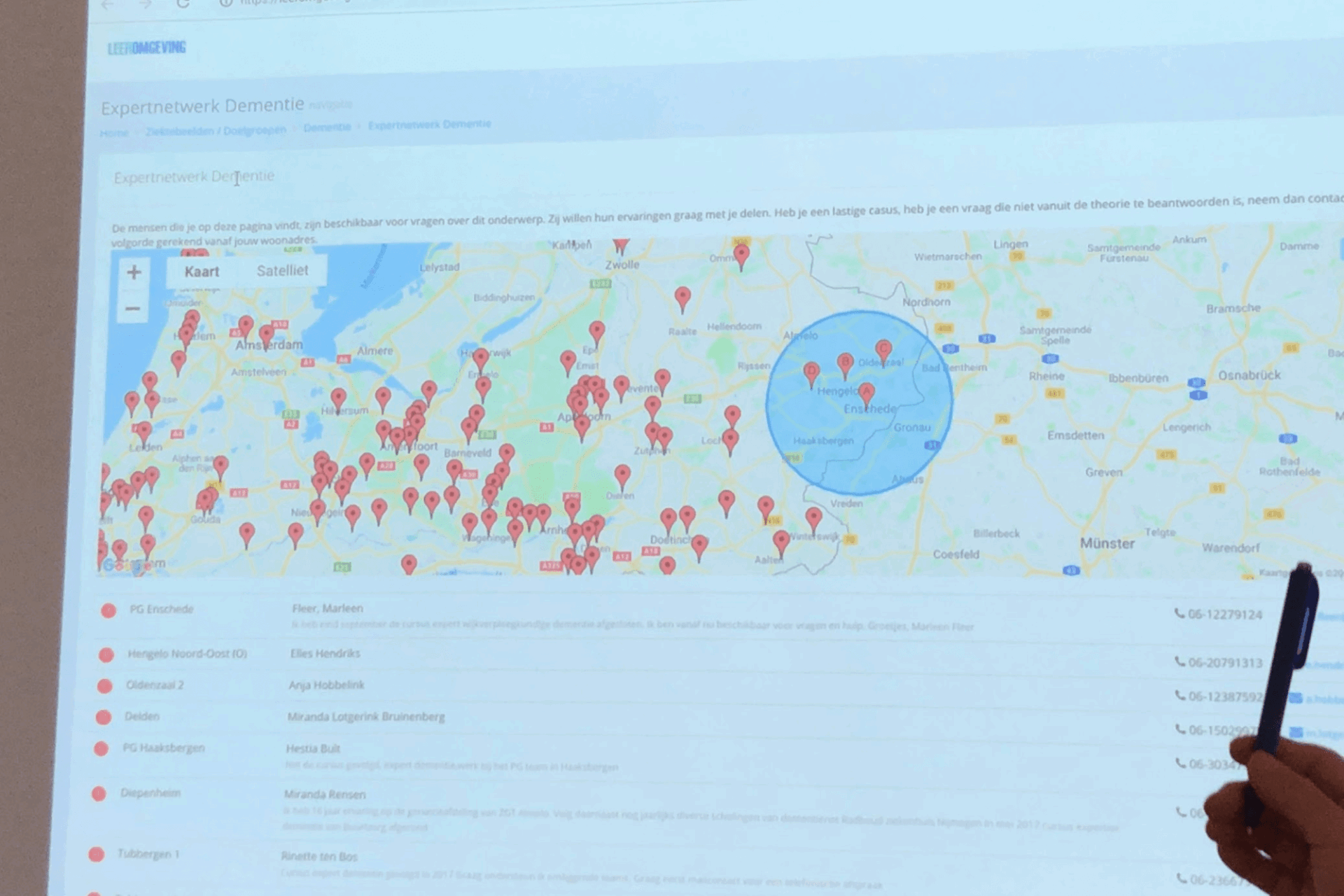Click location label Delden

point(141,716)
